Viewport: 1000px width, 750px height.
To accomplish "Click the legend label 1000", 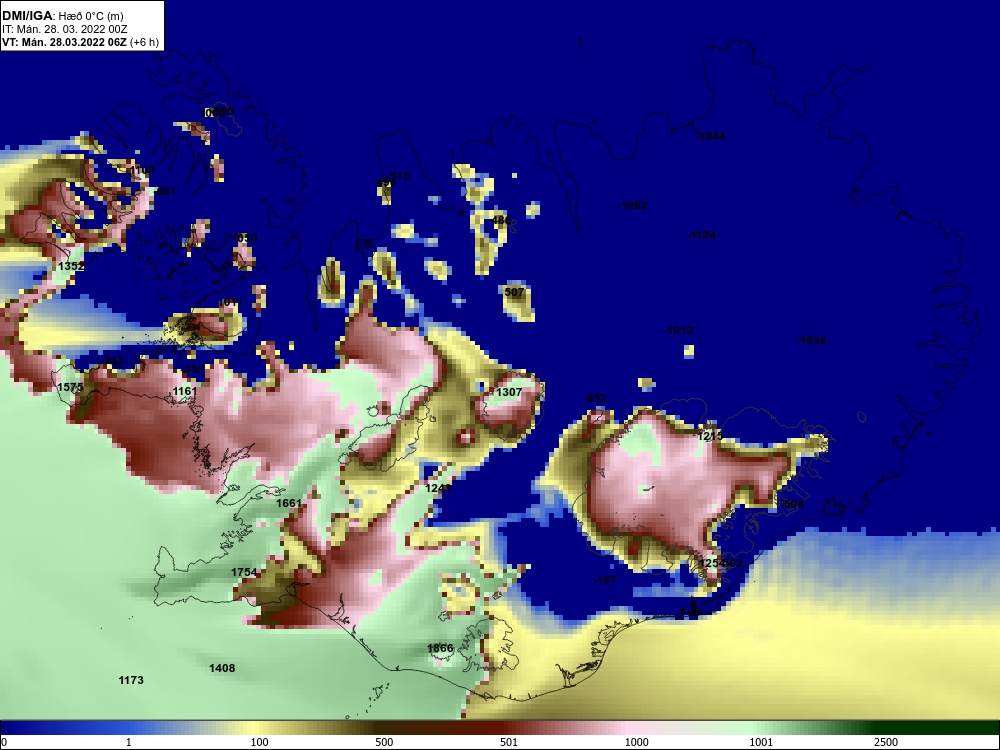I will pos(636,742).
